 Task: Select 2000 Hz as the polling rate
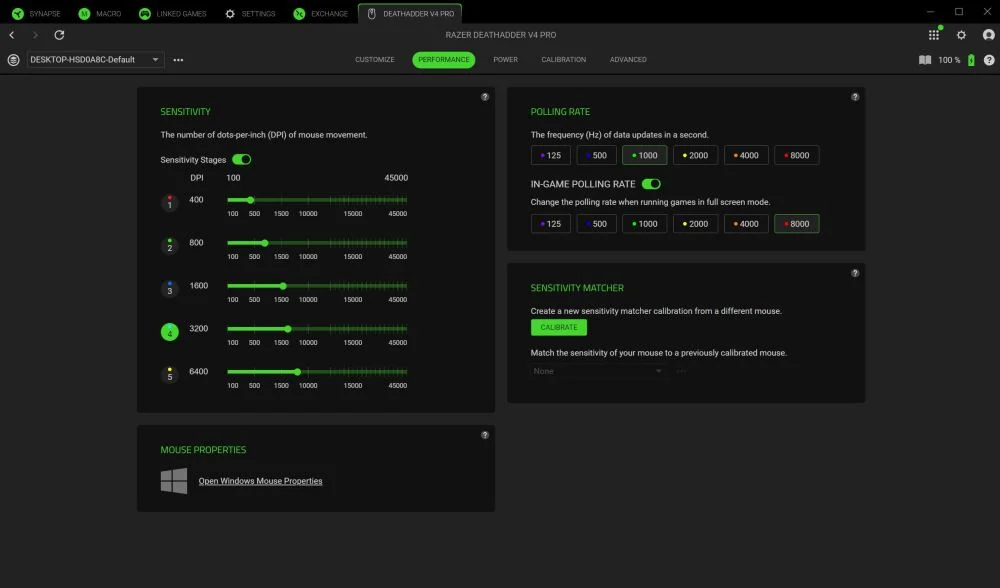click(695, 155)
